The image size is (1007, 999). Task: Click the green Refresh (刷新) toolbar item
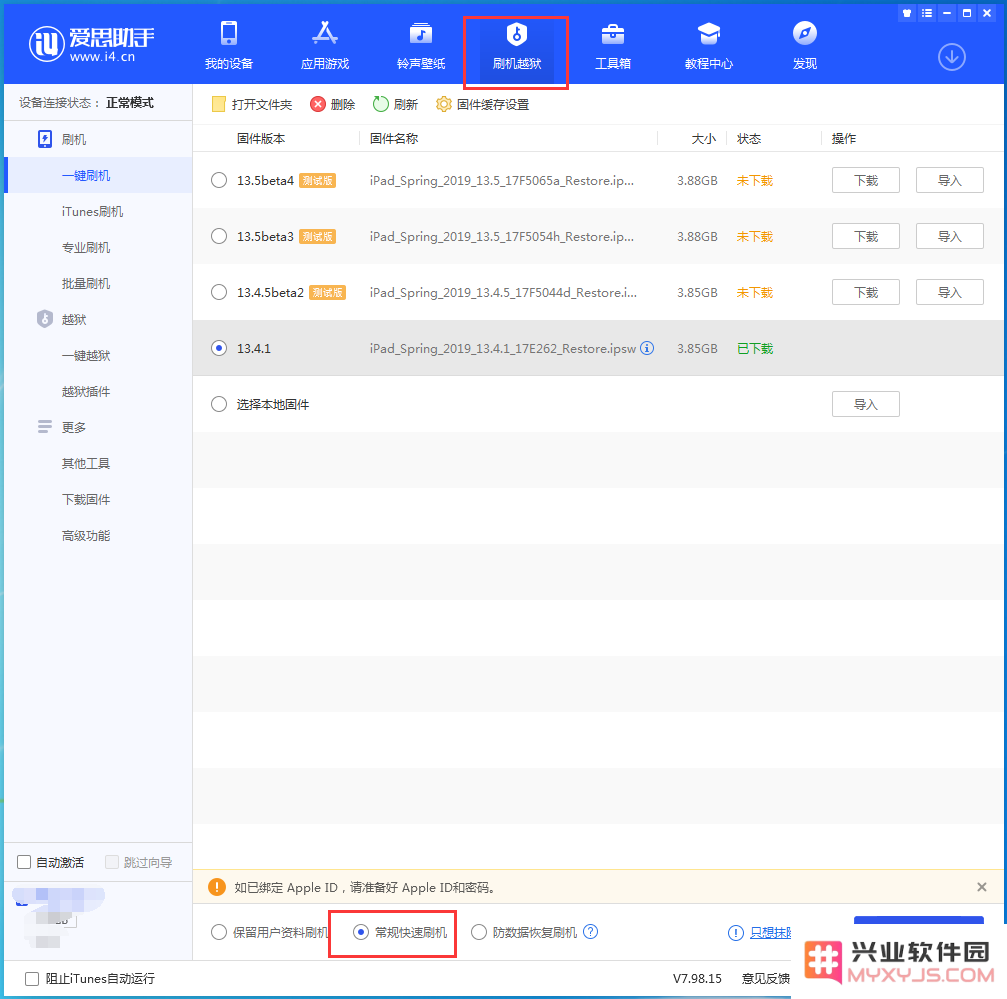pos(396,104)
